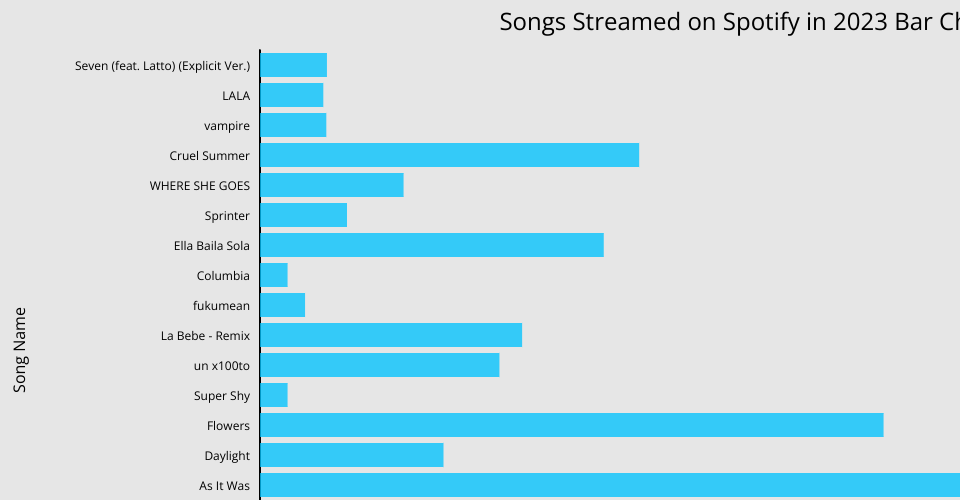The height and width of the screenshot is (500, 960).
Task: Click the As It Was bar
Action: 609,485
